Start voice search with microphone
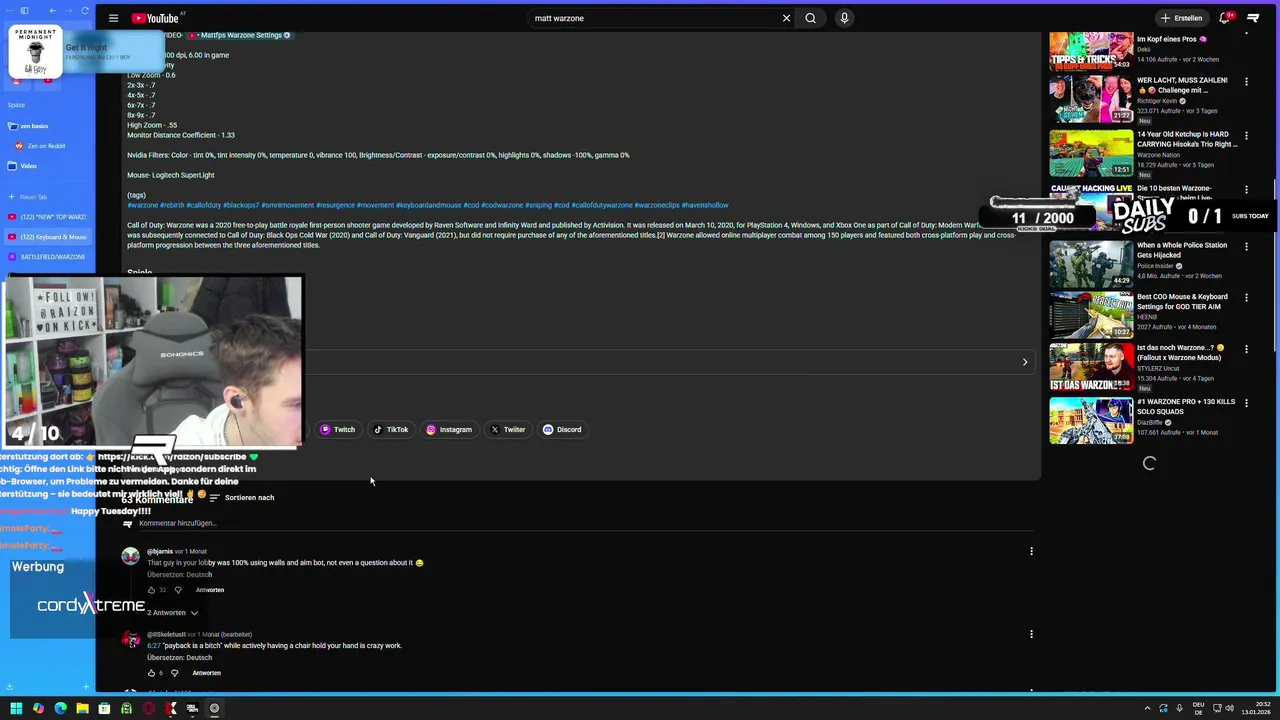The width and height of the screenshot is (1280, 720). (x=844, y=18)
